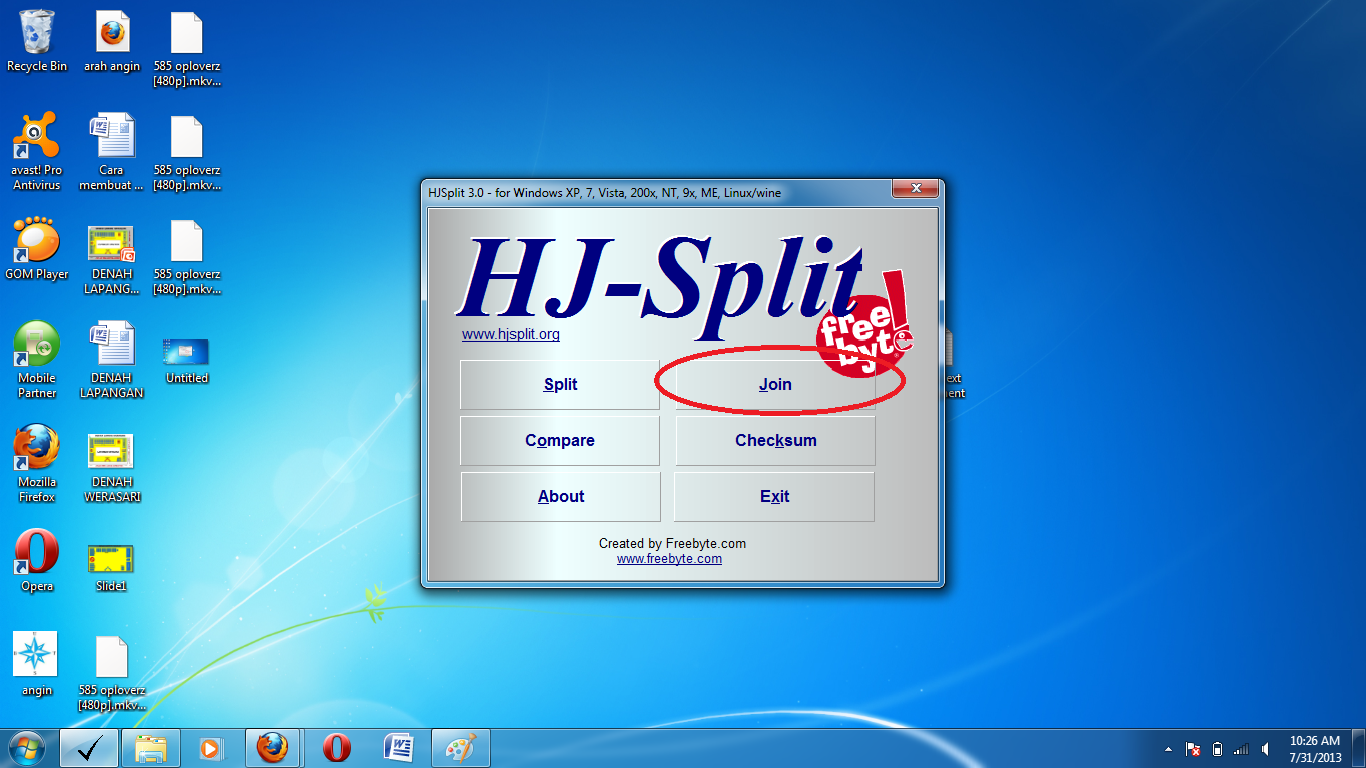This screenshot has width=1366, height=768.
Task: Select the Mozilla Firefox desktop shortcut
Action: pyautogui.click(x=37, y=464)
